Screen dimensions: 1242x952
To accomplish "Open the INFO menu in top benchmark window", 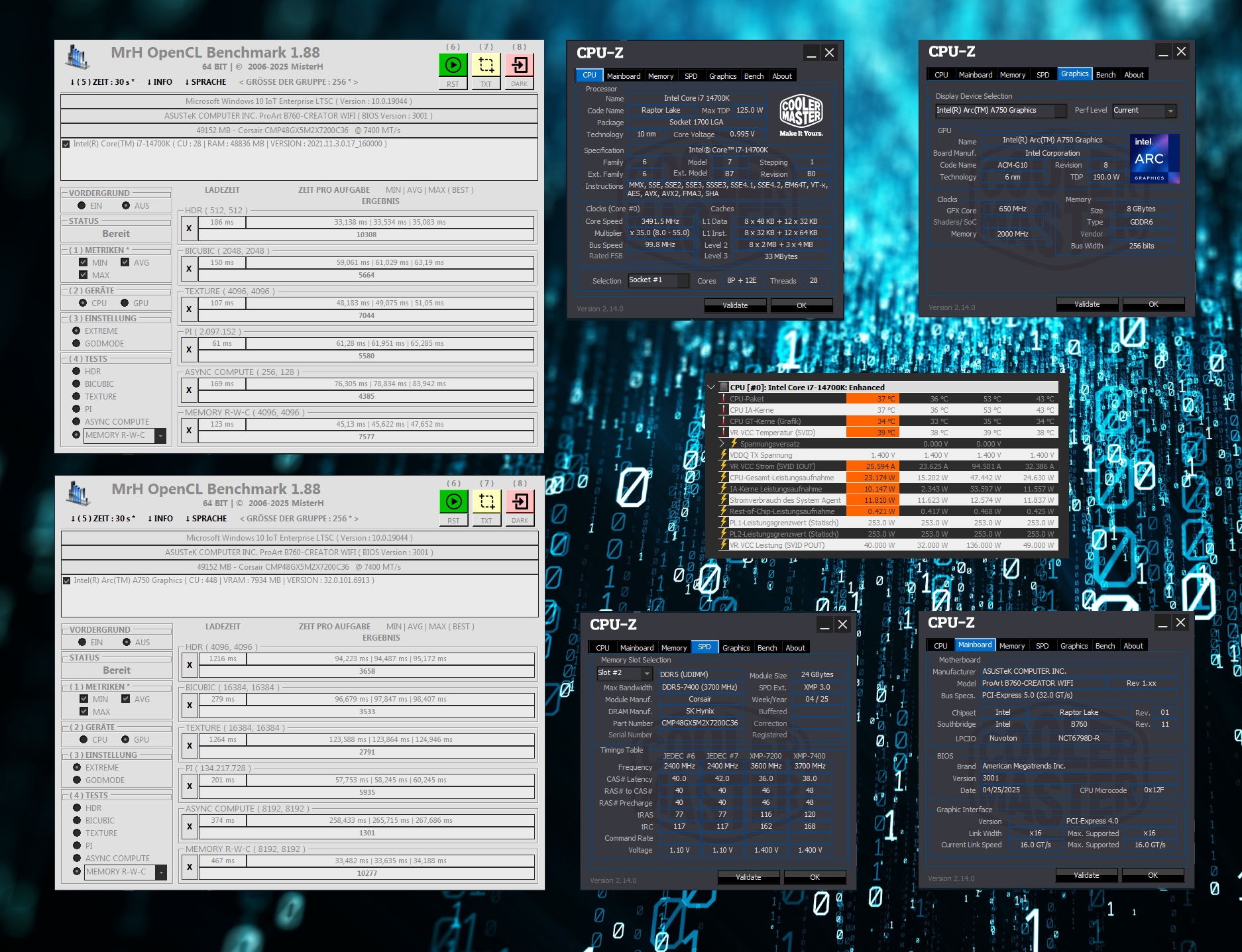I will pyautogui.click(x=160, y=82).
